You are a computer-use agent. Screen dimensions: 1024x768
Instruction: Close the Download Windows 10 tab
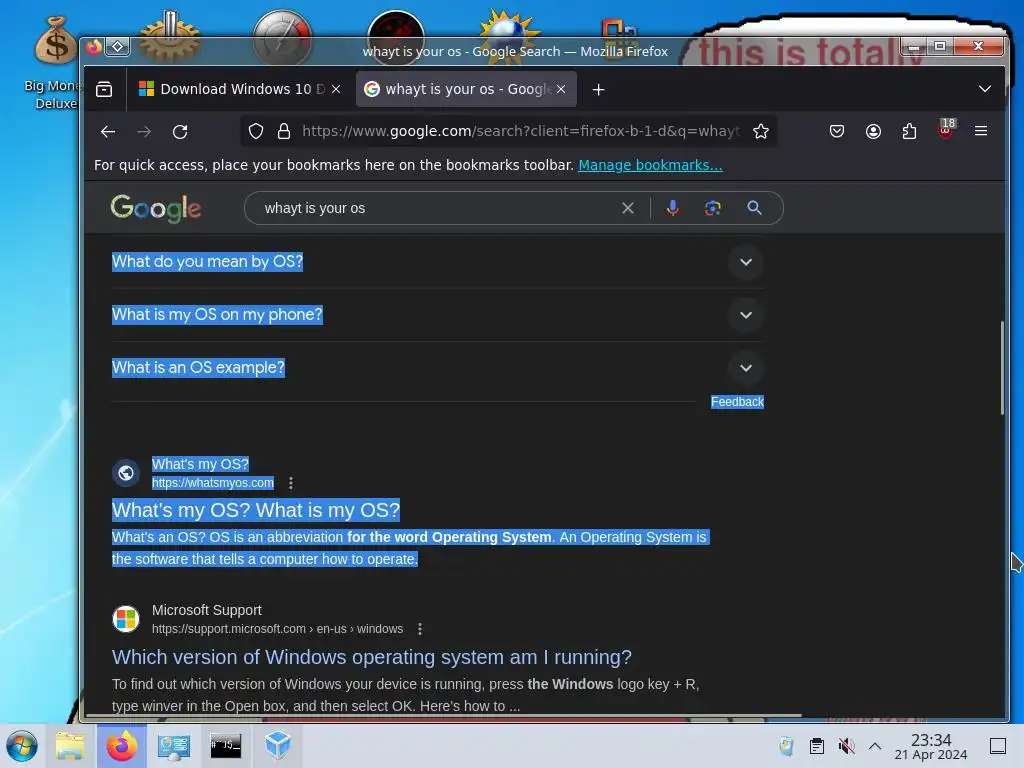click(x=336, y=89)
